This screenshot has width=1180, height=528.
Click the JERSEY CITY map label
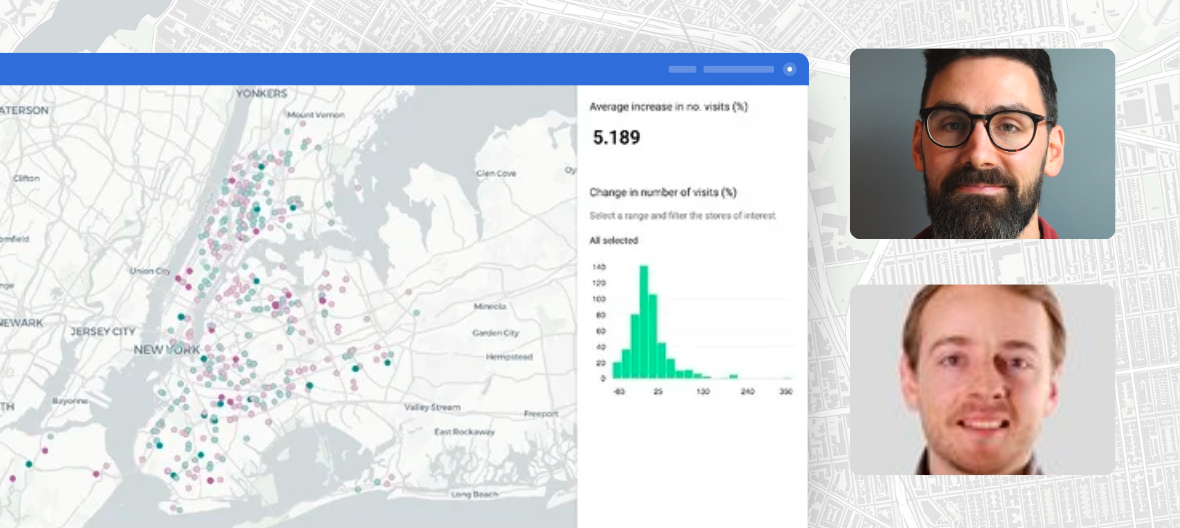[103, 331]
